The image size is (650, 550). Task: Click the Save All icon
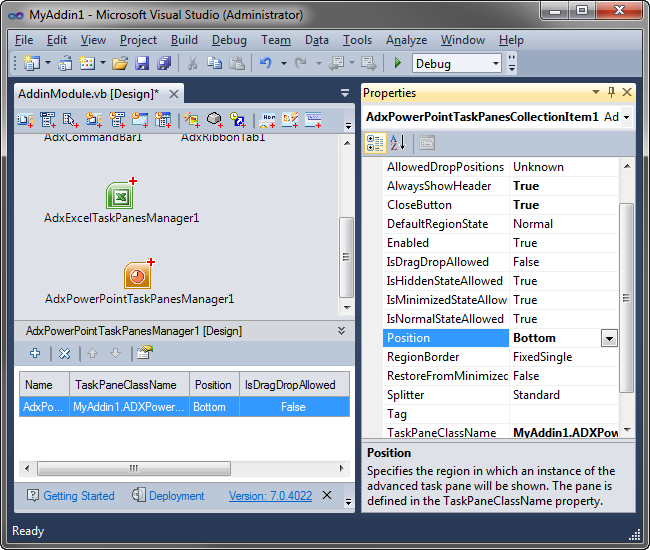[x=164, y=63]
